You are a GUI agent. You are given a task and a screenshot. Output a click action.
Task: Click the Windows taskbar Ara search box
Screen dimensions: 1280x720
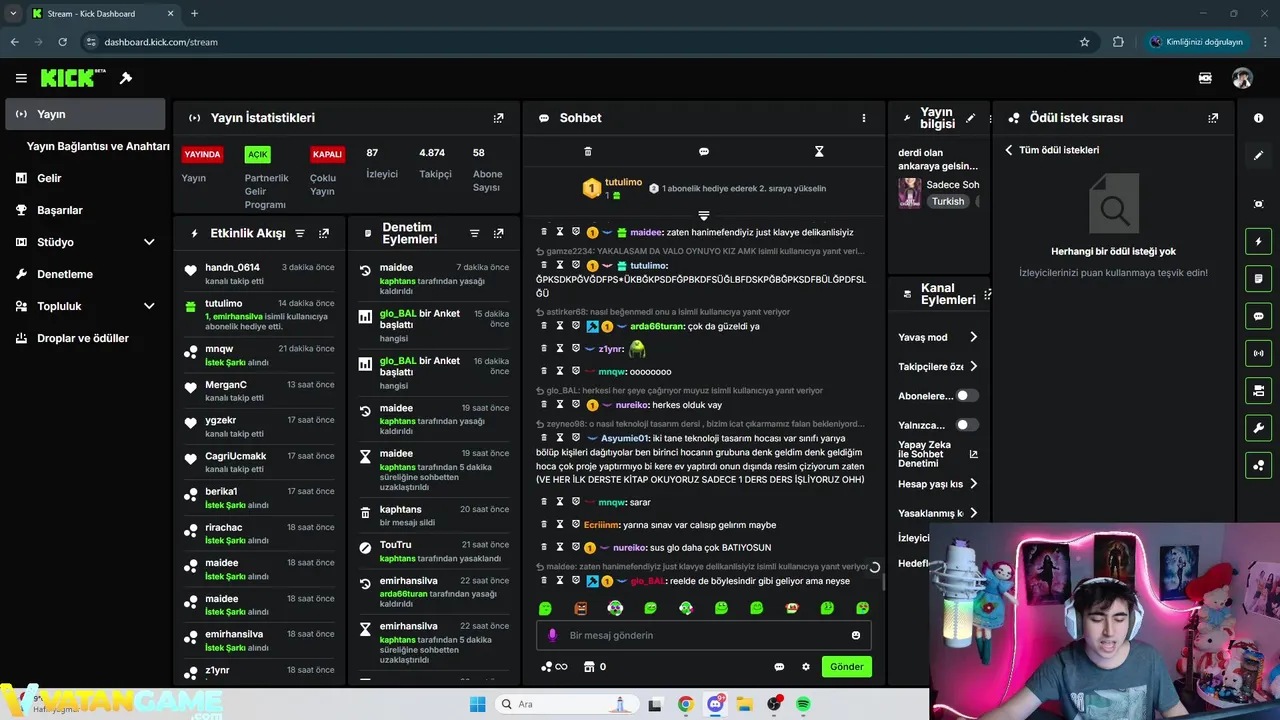tap(566, 704)
